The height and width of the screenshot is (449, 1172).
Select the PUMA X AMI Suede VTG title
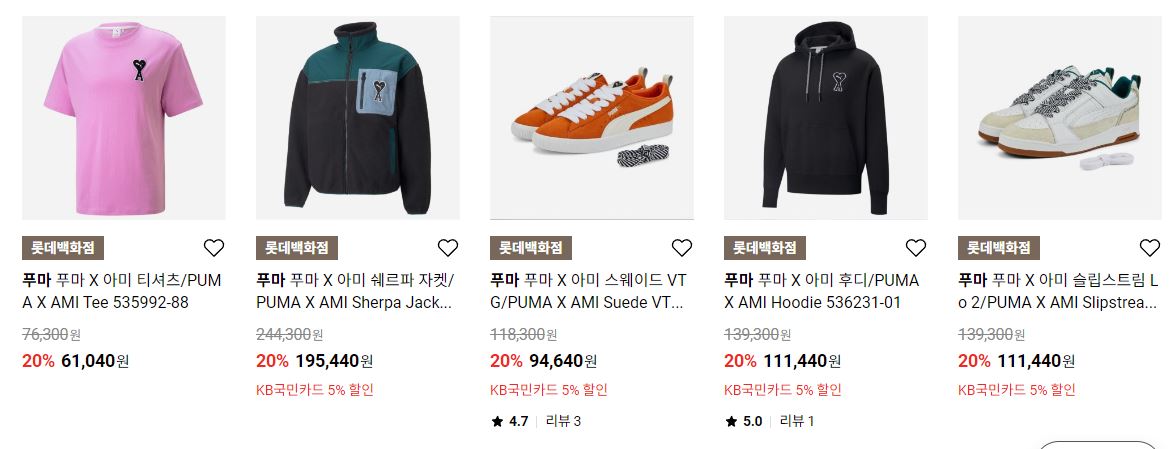(589, 291)
